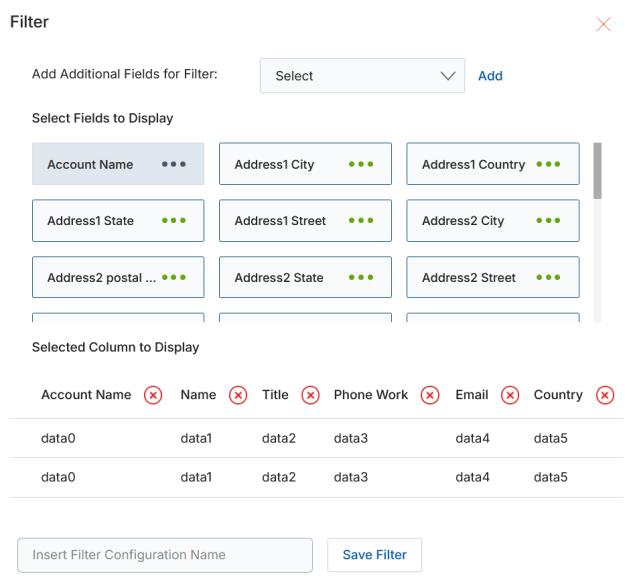Click data5 in the second data row
625x588 pixels.
tap(550, 477)
